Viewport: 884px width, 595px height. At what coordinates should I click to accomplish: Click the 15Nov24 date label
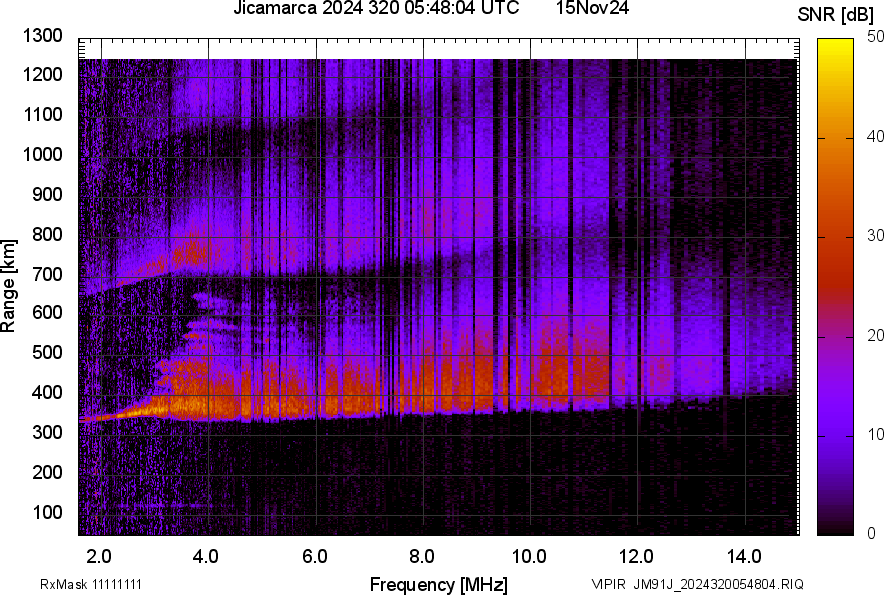(594, 9)
